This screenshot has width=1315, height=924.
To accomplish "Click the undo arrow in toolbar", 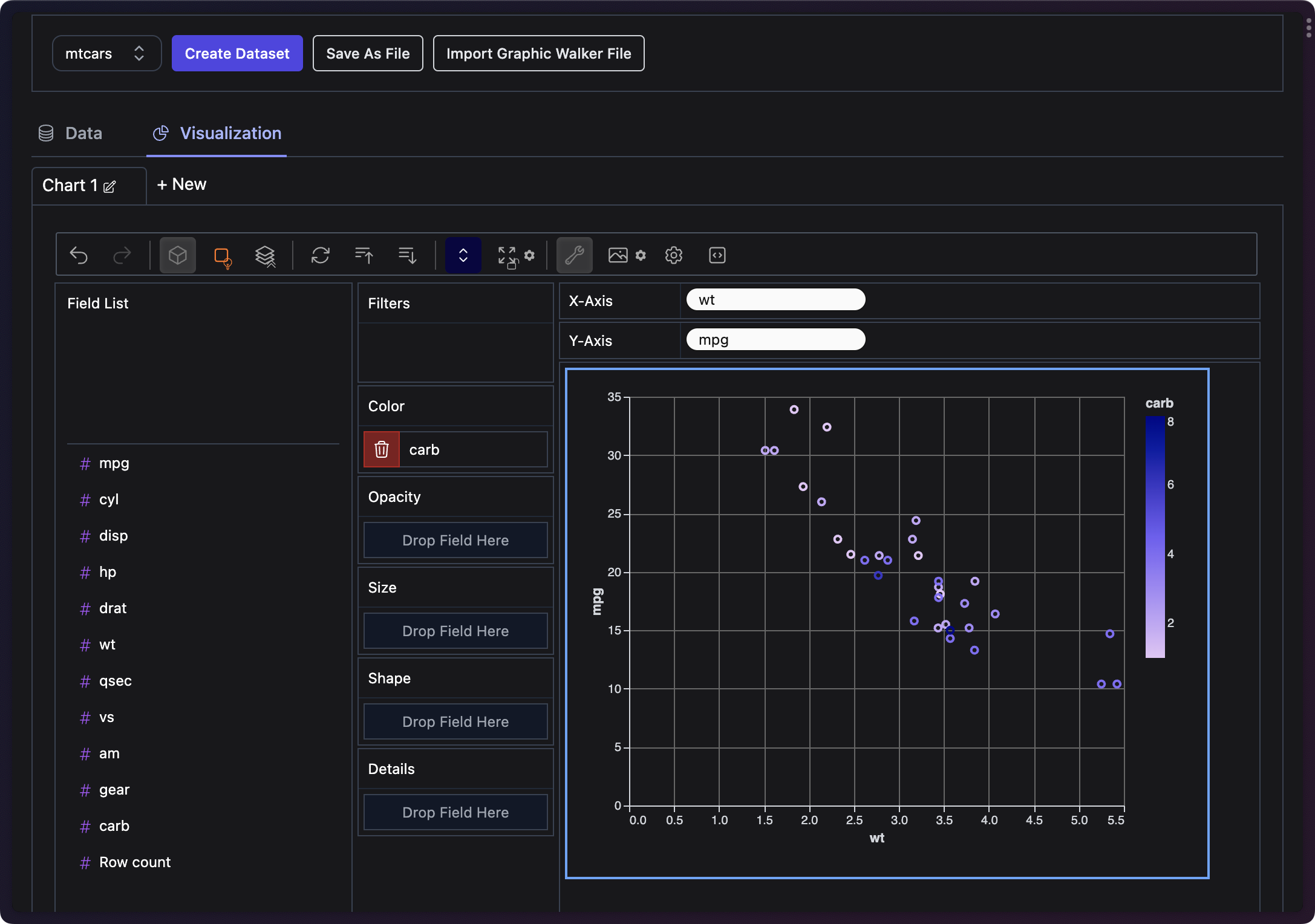I will tap(79, 255).
